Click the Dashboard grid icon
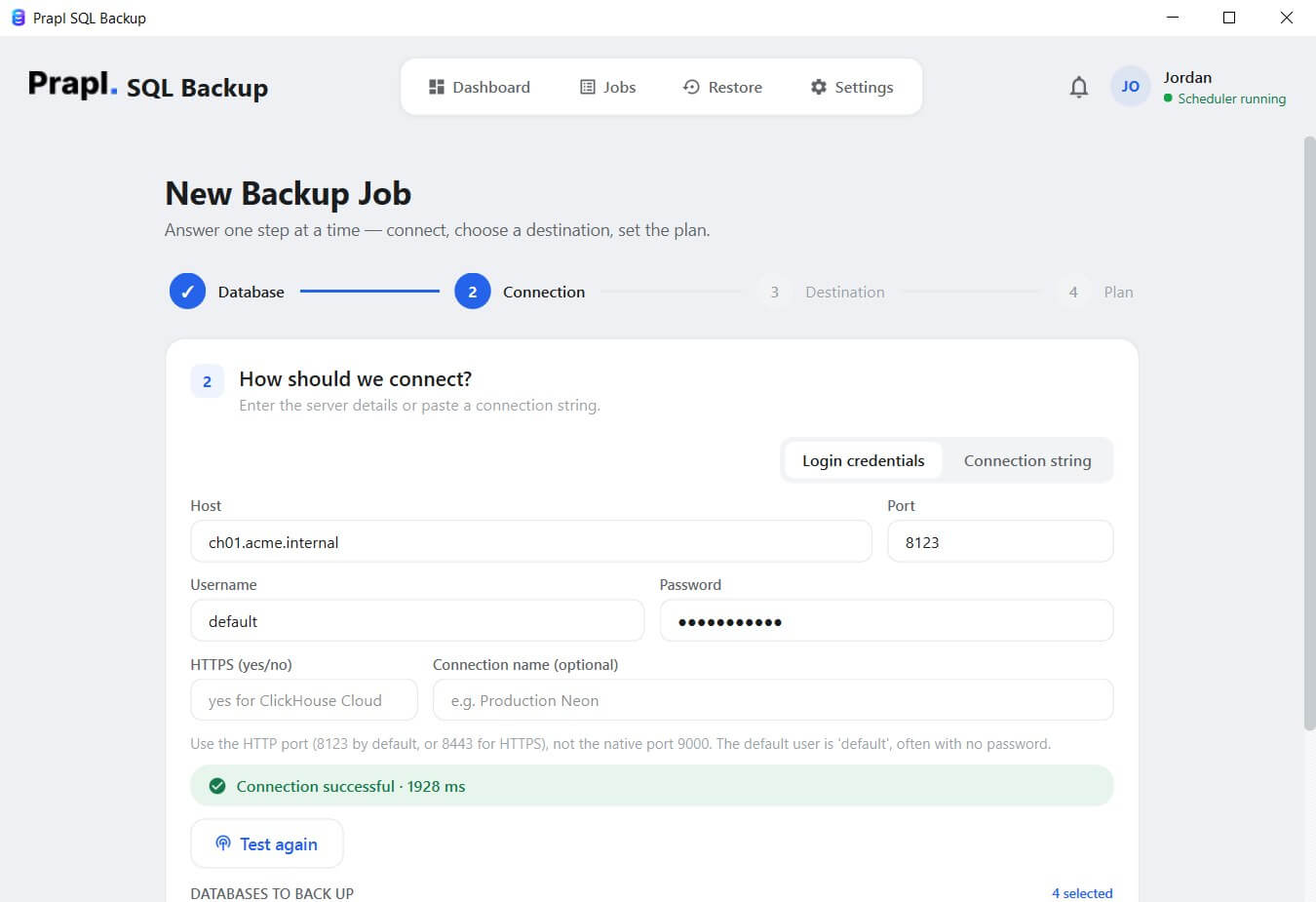Screen dimensions: 1316x902 click(437, 87)
